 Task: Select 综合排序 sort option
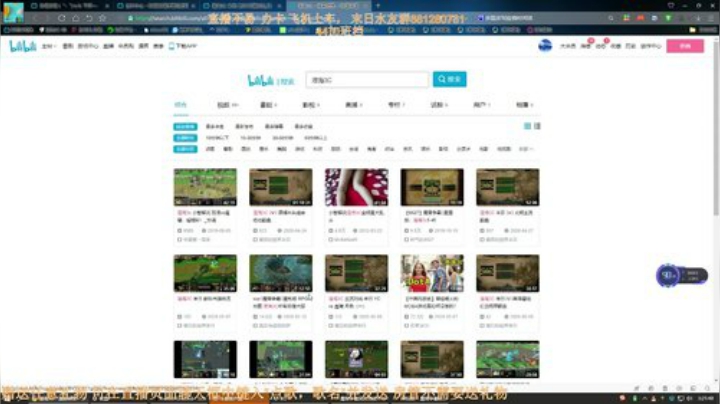point(185,127)
